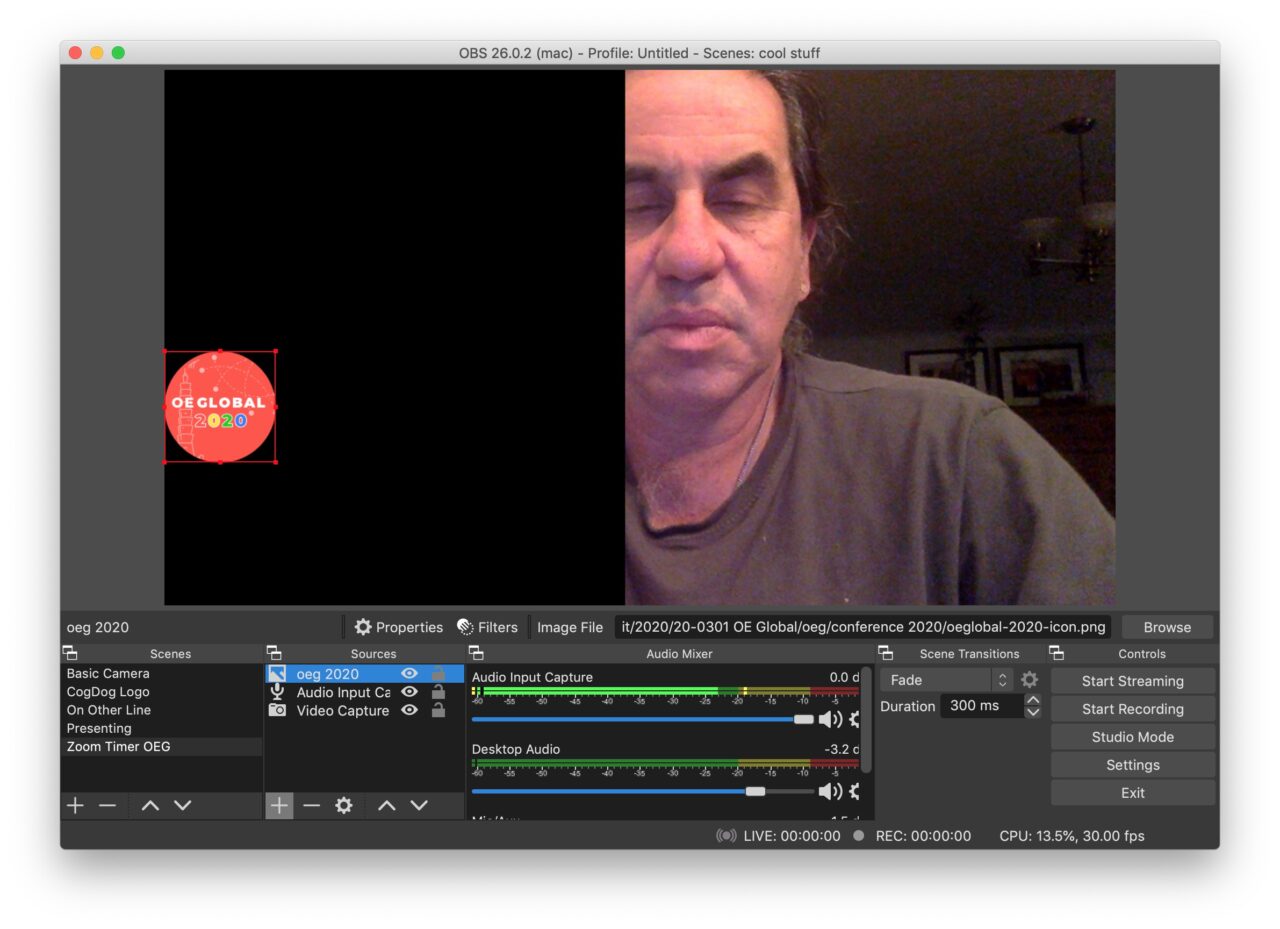The height and width of the screenshot is (929, 1280).
Task: Move scene down in Scenes list
Action: [183, 806]
